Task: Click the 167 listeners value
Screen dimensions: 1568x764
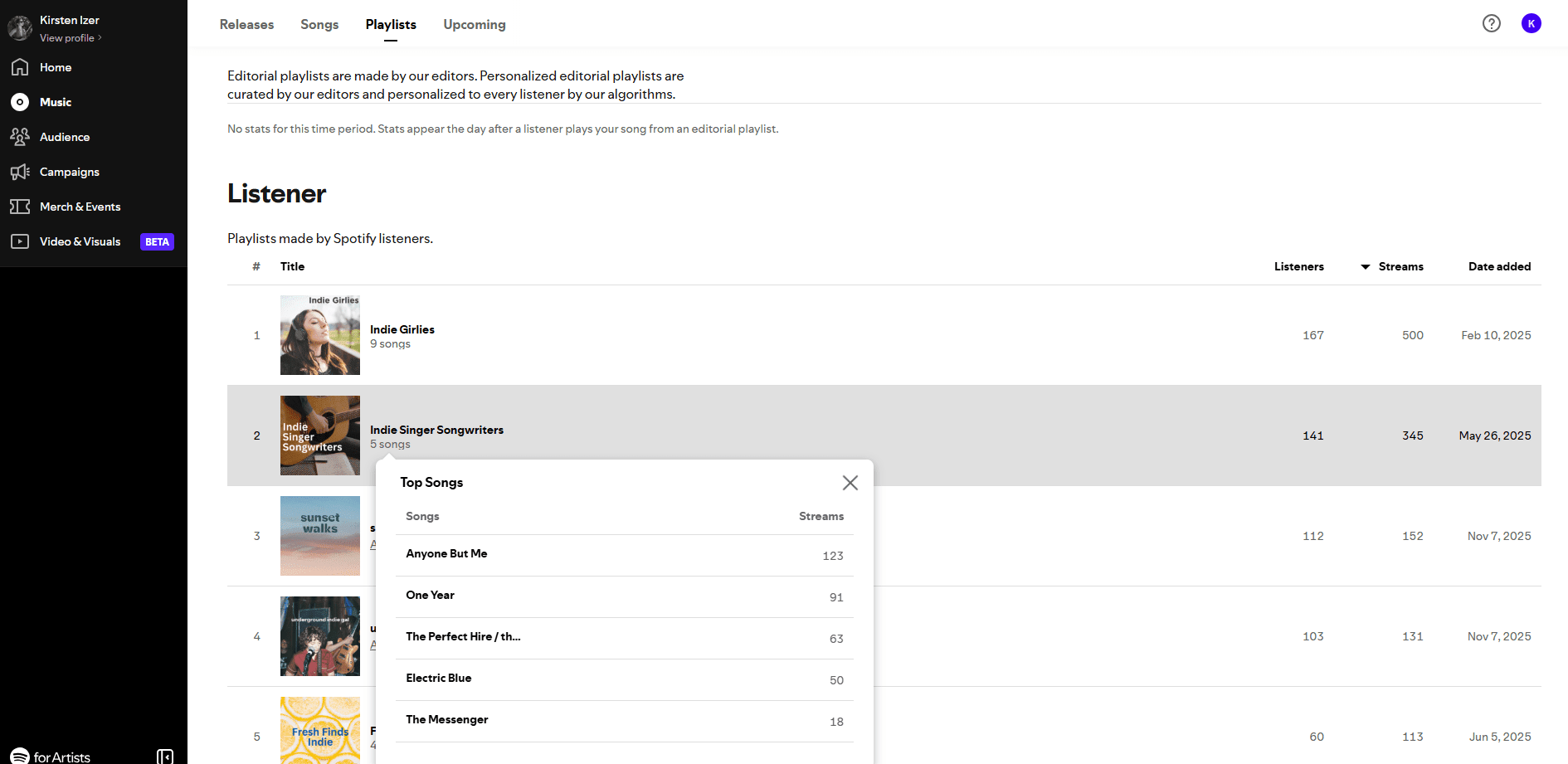Action: (1313, 335)
